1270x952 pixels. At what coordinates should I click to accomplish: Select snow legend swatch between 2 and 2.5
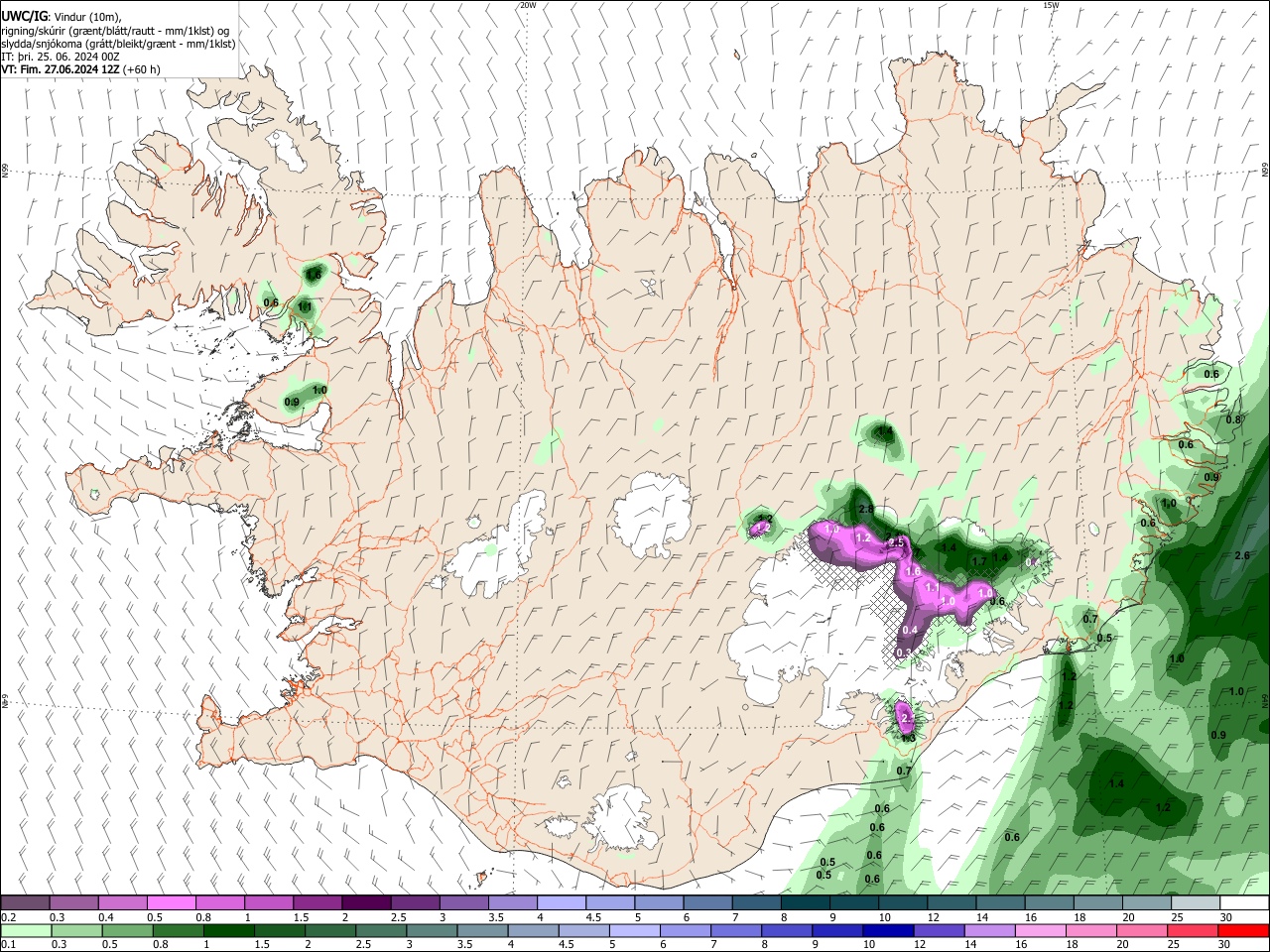[366, 903]
